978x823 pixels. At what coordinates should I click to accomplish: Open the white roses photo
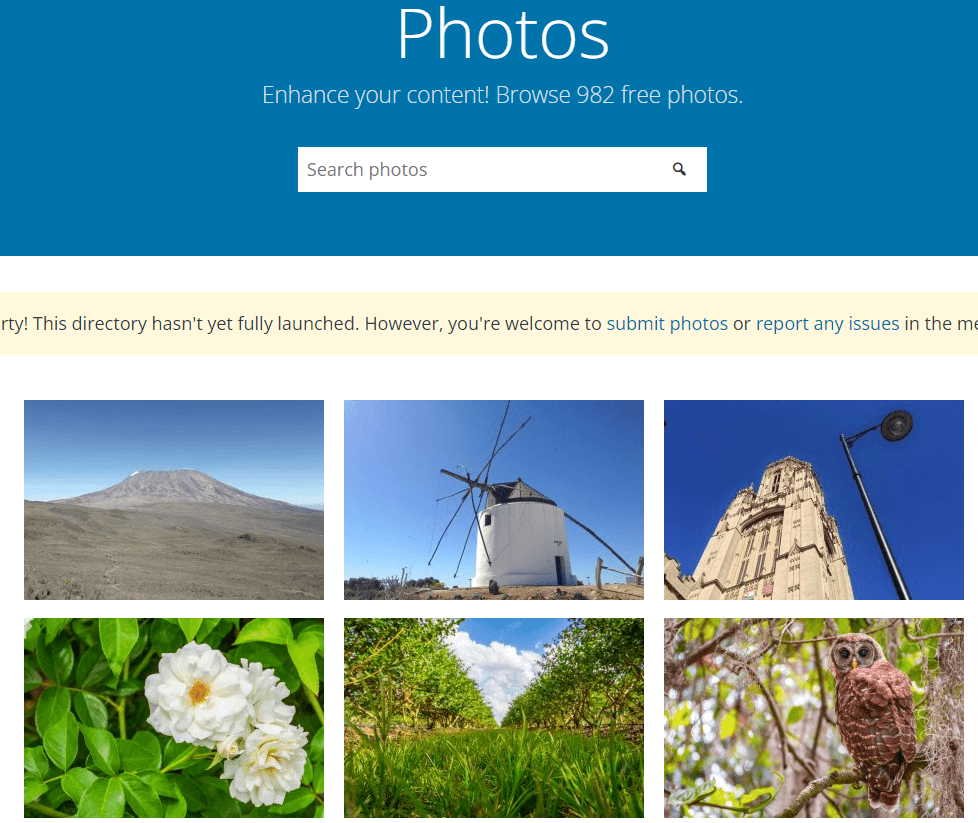pos(173,718)
